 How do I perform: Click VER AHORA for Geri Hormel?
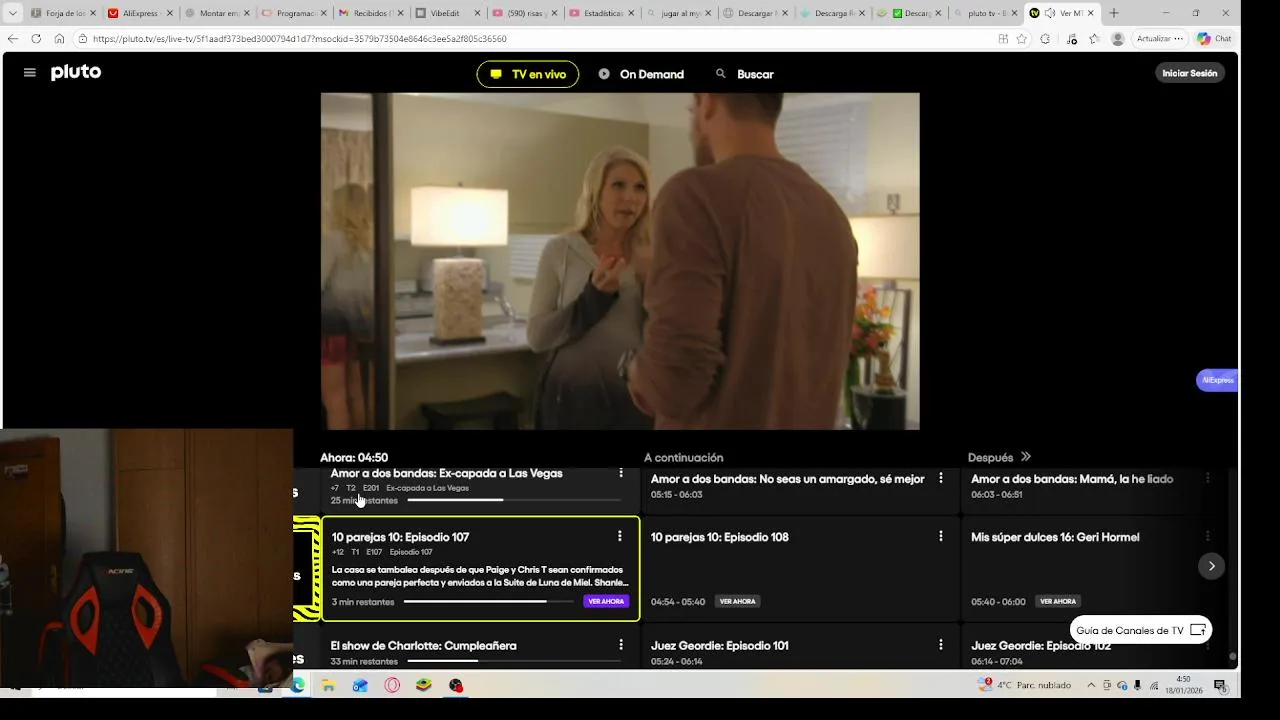(1058, 601)
